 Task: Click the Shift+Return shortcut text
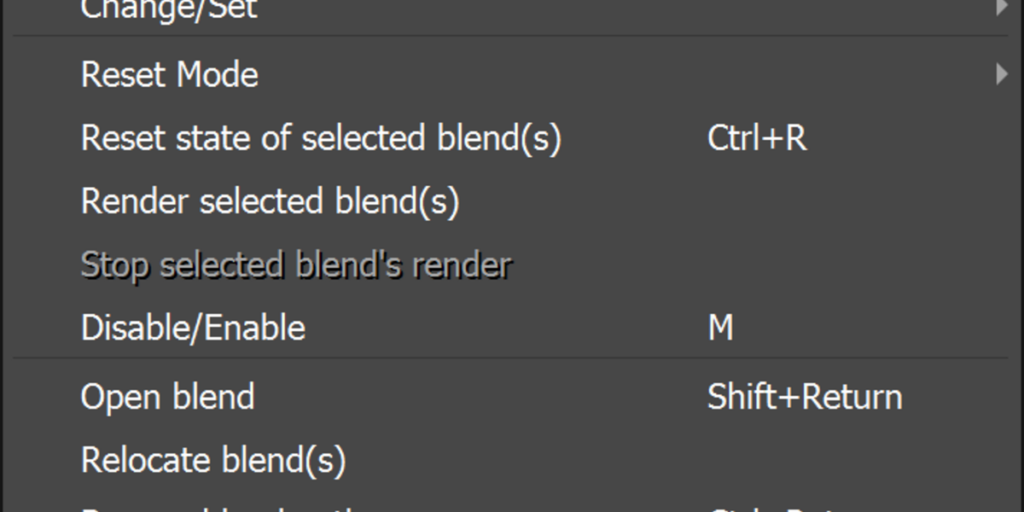pyautogui.click(x=805, y=397)
